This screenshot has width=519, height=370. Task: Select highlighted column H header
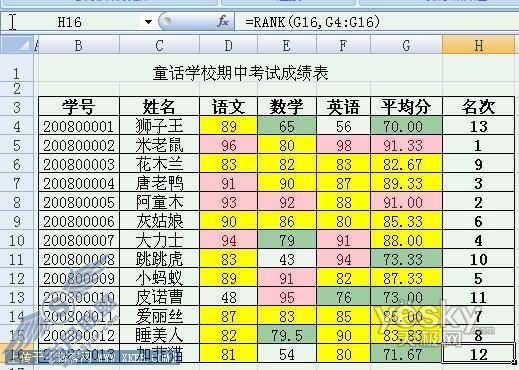point(478,45)
